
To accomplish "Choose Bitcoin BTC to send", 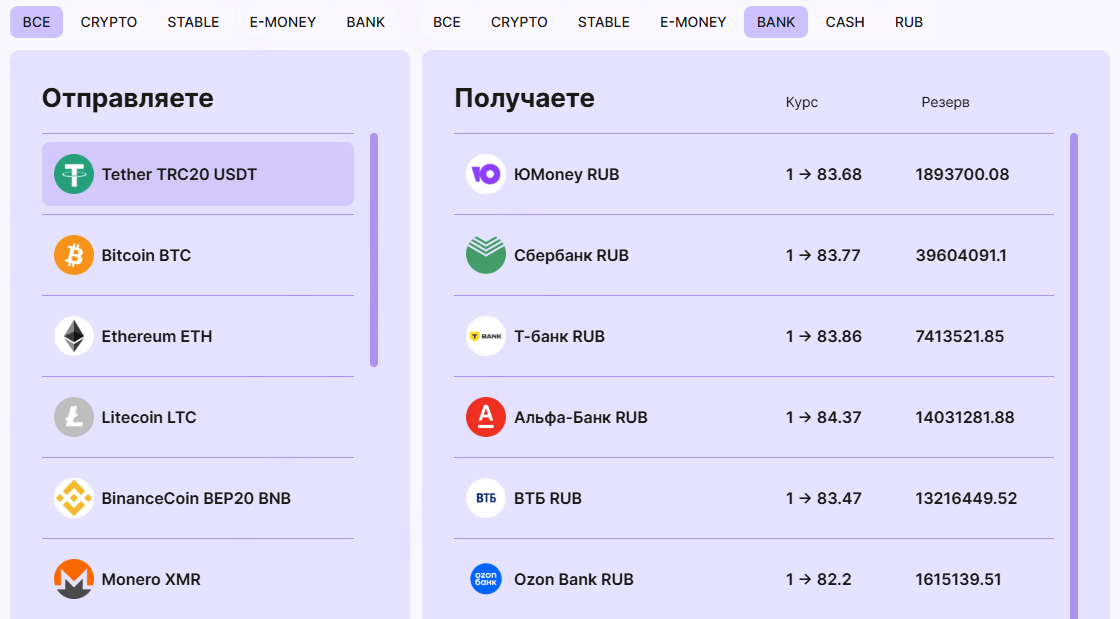I will [x=198, y=255].
